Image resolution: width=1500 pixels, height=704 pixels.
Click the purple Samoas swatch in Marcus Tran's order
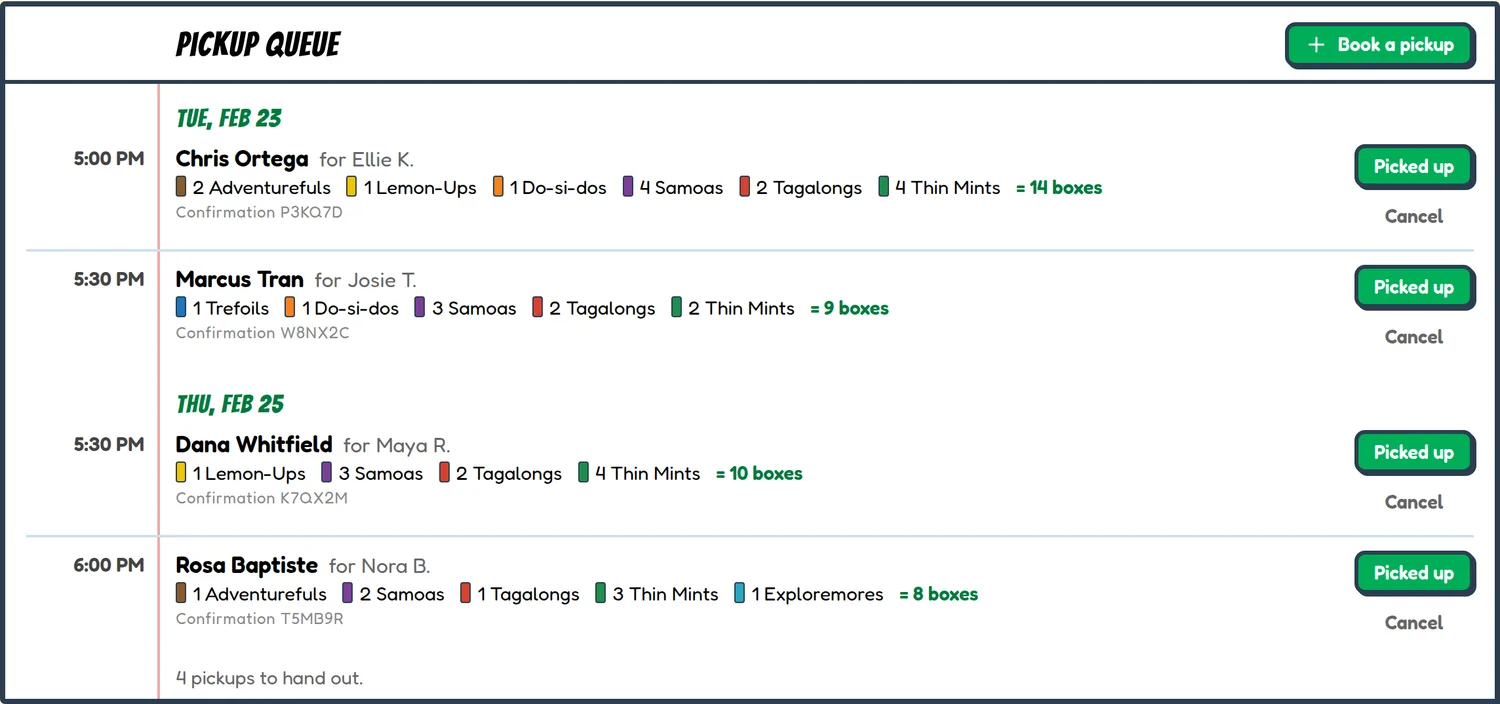(420, 308)
